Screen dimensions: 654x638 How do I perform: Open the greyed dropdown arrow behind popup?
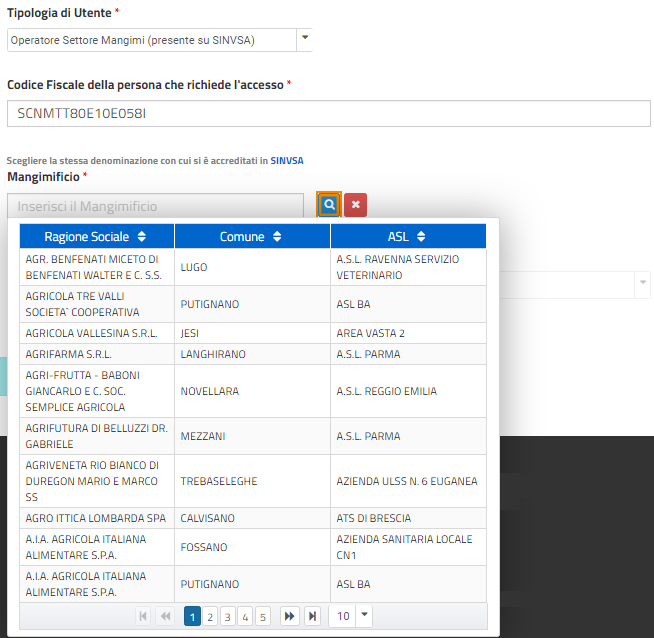643,283
